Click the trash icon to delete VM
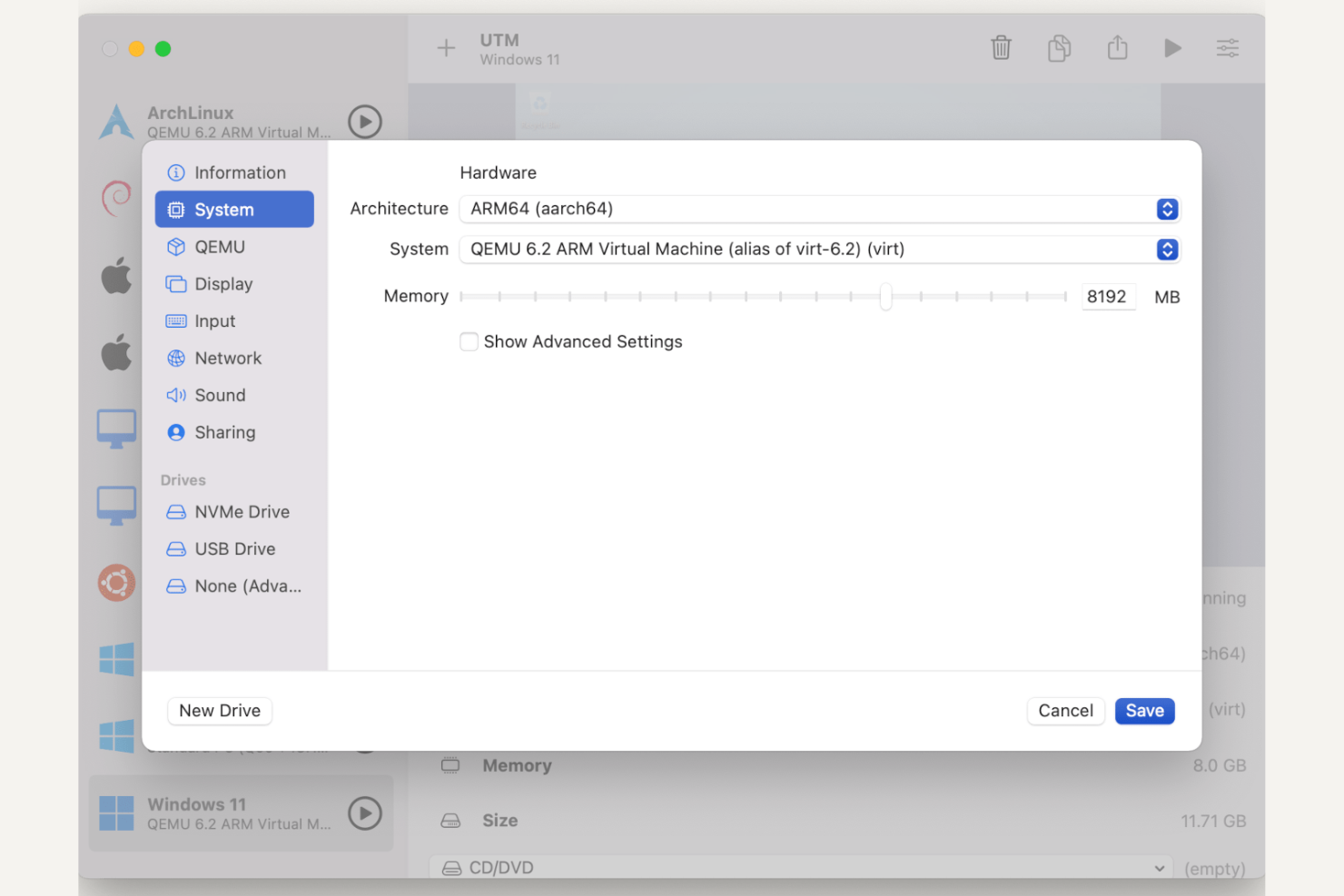The image size is (1344, 896). point(1001,47)
